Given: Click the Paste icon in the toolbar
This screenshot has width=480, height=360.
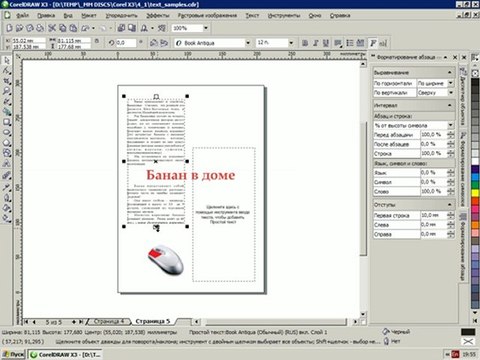Looking at the screenshot, I should (x=73, y=28).
